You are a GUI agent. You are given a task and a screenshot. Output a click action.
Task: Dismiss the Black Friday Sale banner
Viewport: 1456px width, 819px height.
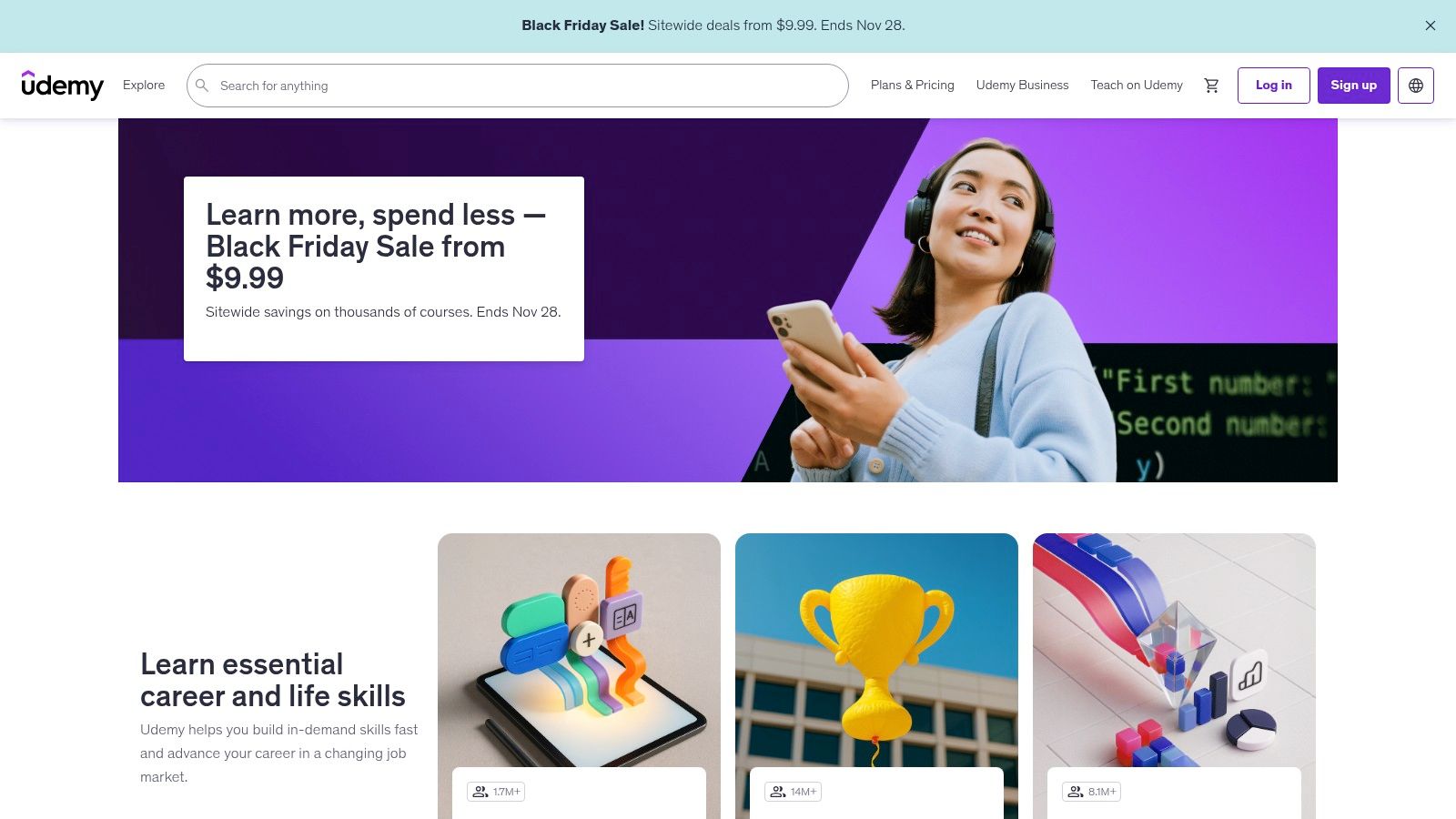click(x=1431, y=25)
